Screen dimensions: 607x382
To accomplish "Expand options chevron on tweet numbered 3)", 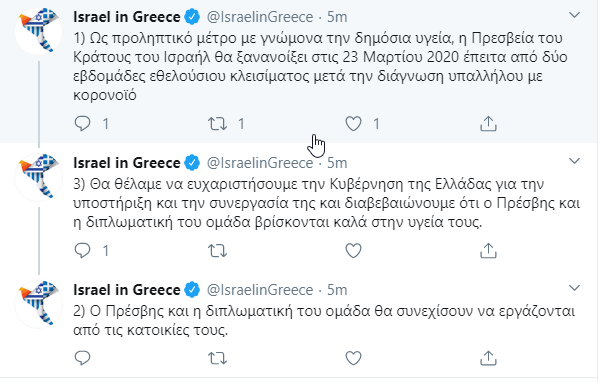I will pos(574,161).
